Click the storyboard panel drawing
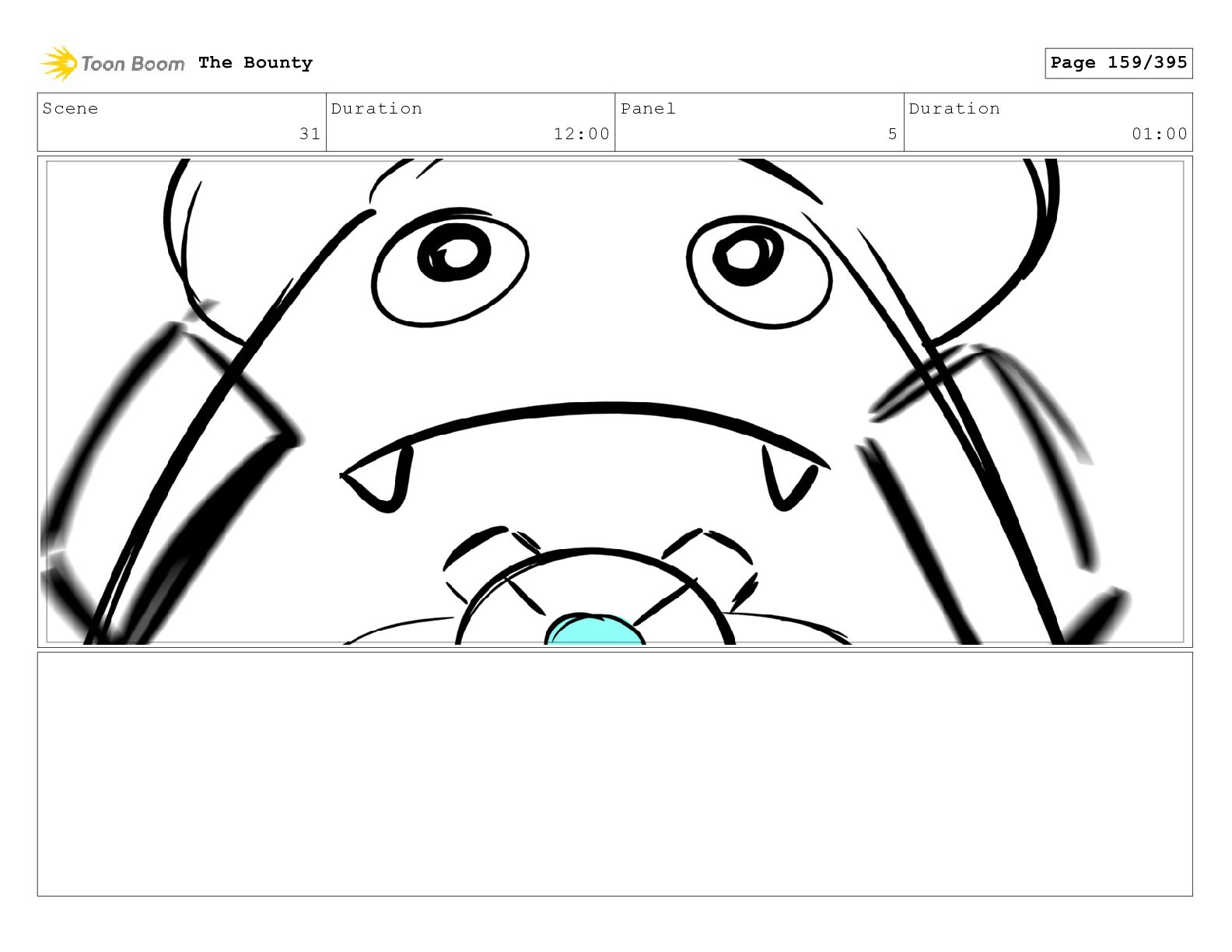 coord(614,401)
